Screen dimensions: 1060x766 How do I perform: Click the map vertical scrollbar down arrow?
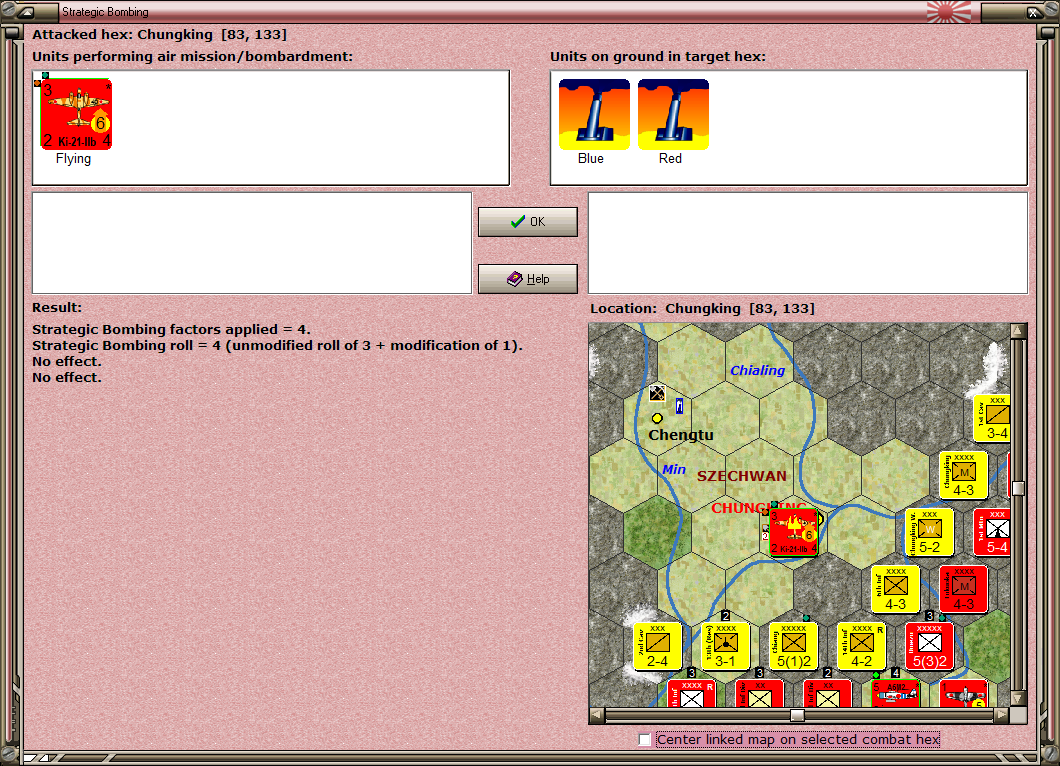1018,698
